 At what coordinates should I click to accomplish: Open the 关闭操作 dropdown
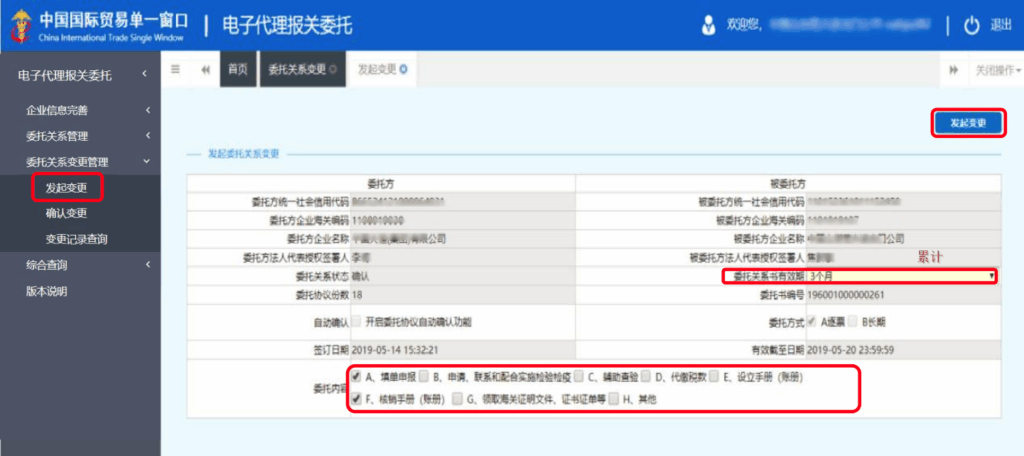coord(997,70)
